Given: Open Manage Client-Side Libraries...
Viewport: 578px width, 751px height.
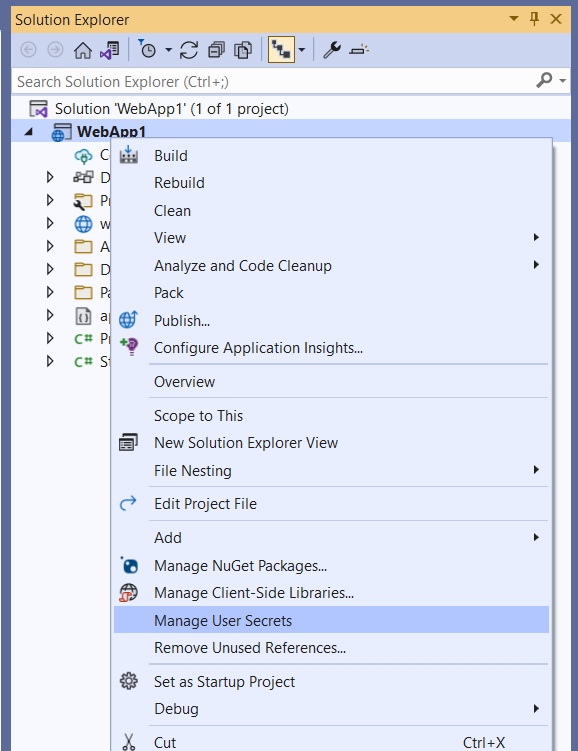Looking at the screenshot, I should pos(331,593).
